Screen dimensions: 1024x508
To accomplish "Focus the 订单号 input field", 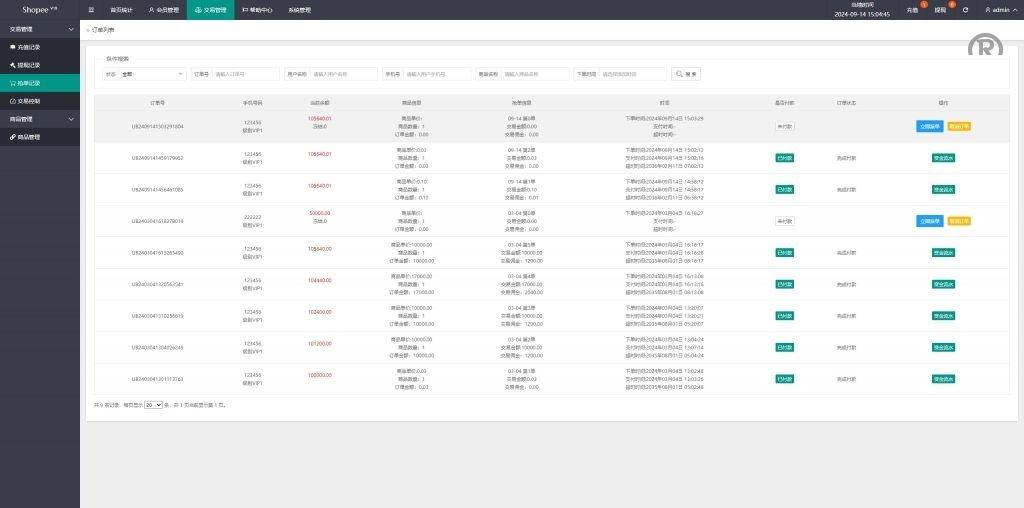I will (x=246, y=74).
